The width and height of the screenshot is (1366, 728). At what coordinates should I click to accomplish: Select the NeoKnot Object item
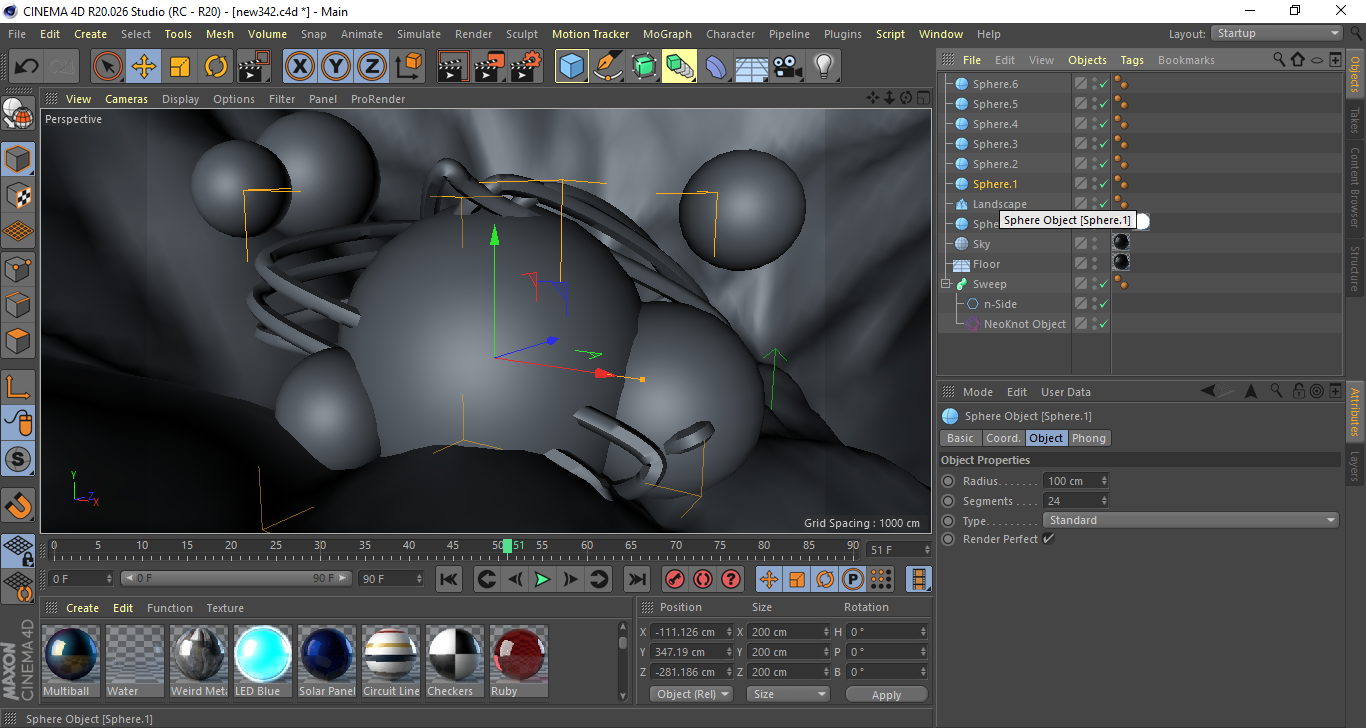tap(1025, 324)
